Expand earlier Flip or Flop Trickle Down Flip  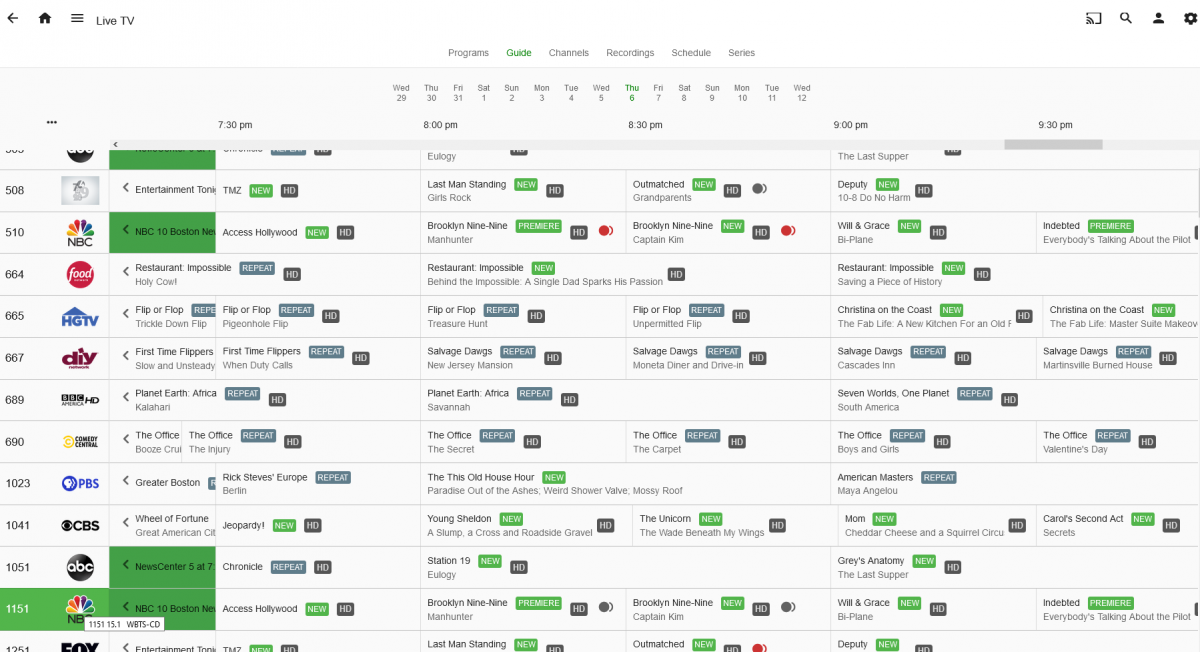pyautogui.click(x=126, y=314)
